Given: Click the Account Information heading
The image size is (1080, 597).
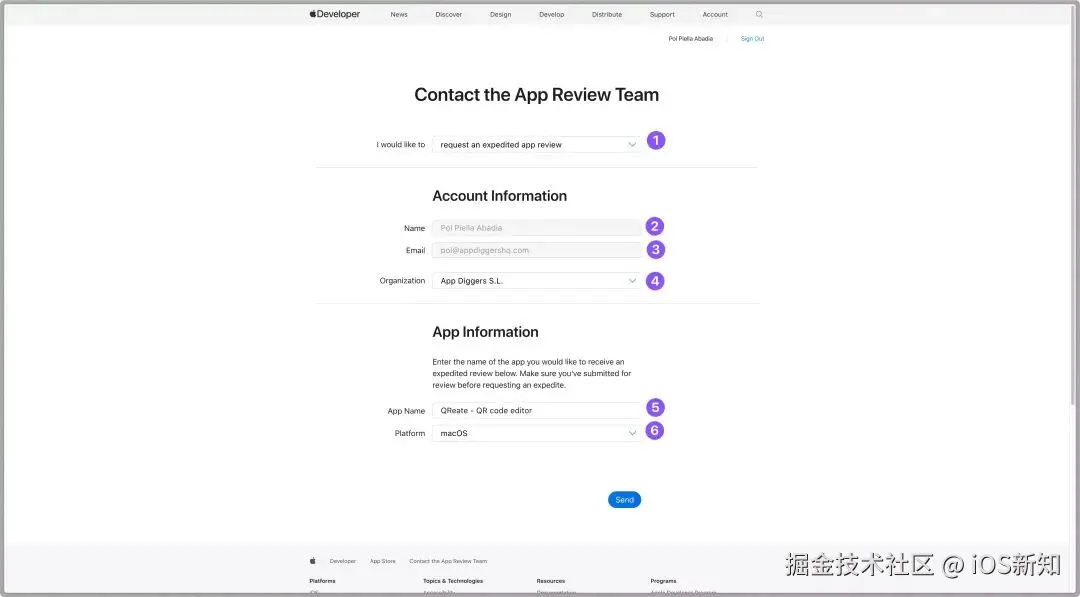Looking at the screenshot, I should tap(499, 196).
